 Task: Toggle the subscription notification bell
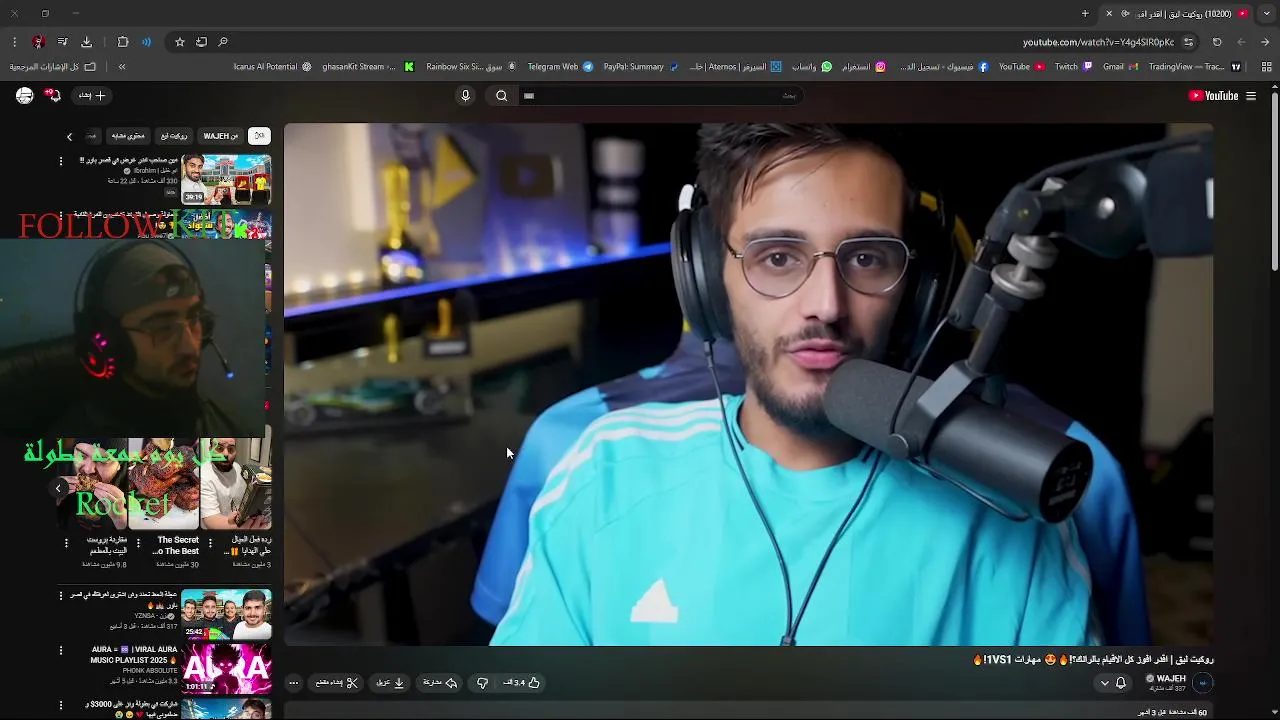tap(1121, 683)
